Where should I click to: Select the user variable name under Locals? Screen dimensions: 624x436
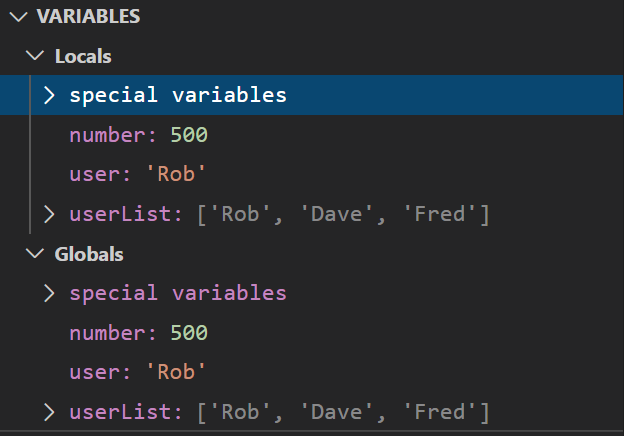[94, 174]
